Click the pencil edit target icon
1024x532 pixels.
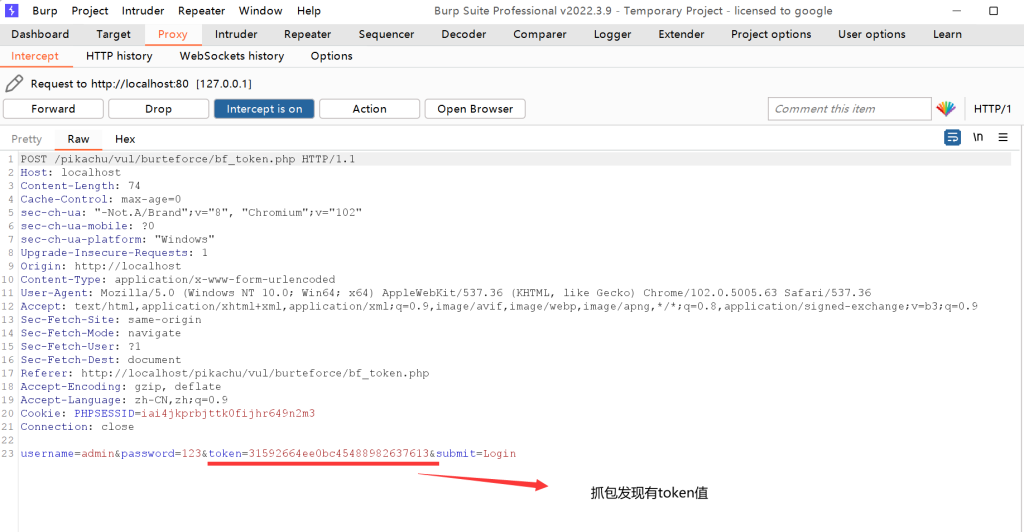(14, 84)
